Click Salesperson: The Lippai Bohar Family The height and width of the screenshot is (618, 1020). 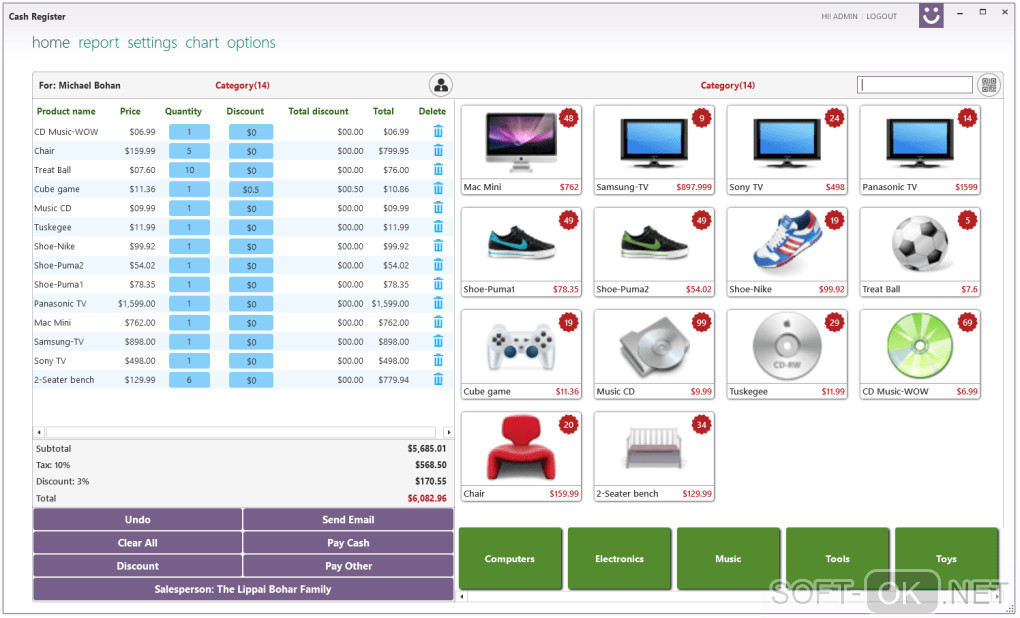pyautogui.click(x=243, y=589)
